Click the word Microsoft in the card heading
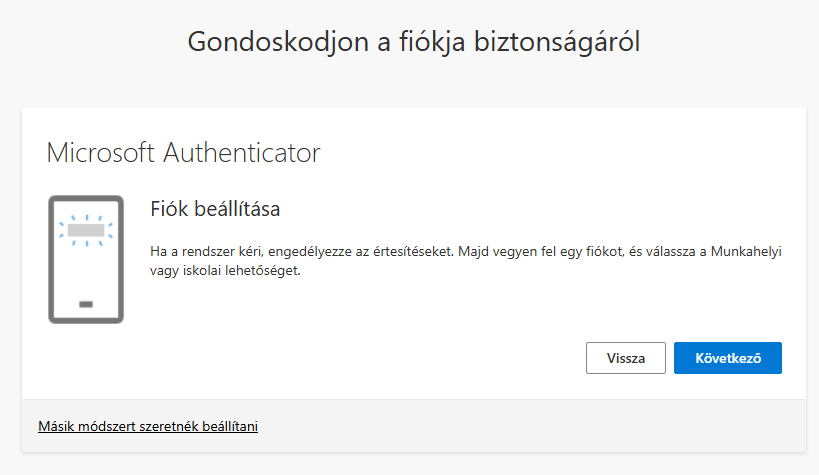819x475 pixels. click(x=101, y=153)
